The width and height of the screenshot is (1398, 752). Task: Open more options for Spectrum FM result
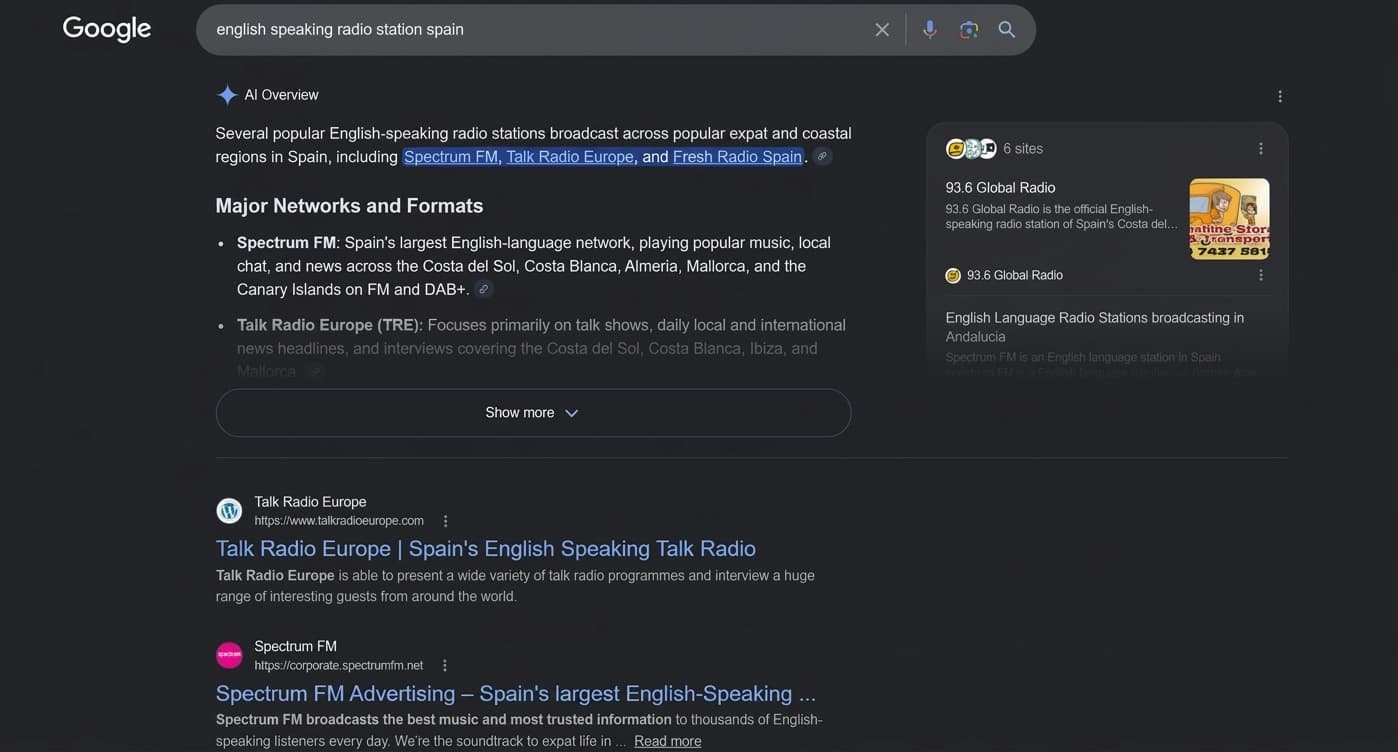pyautogui.click(x=445, y=665)
